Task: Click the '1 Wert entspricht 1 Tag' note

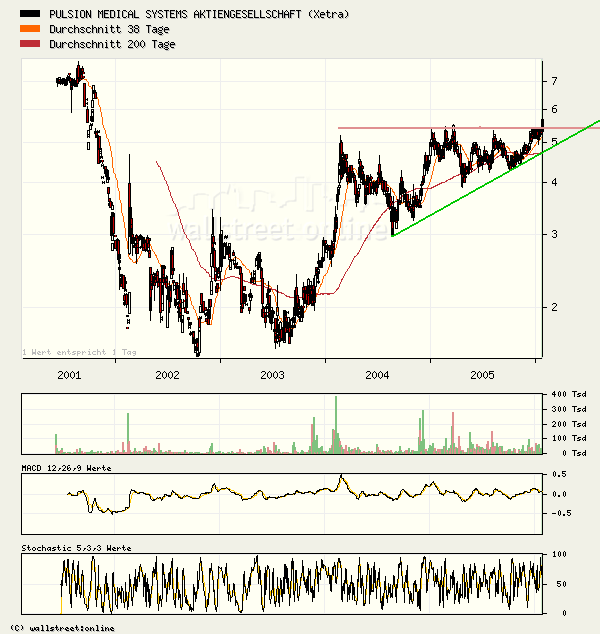Action: point(79,352)
